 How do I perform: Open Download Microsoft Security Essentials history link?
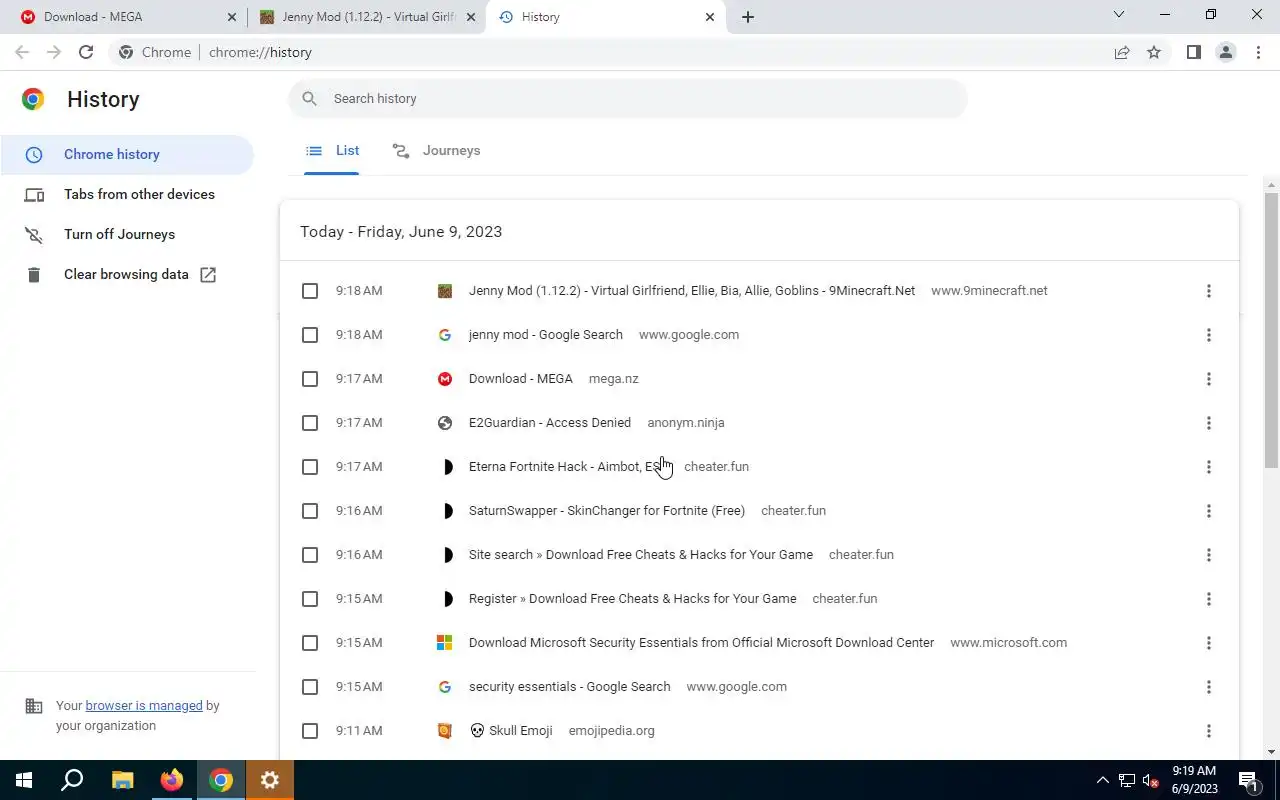tap(701, 643)
